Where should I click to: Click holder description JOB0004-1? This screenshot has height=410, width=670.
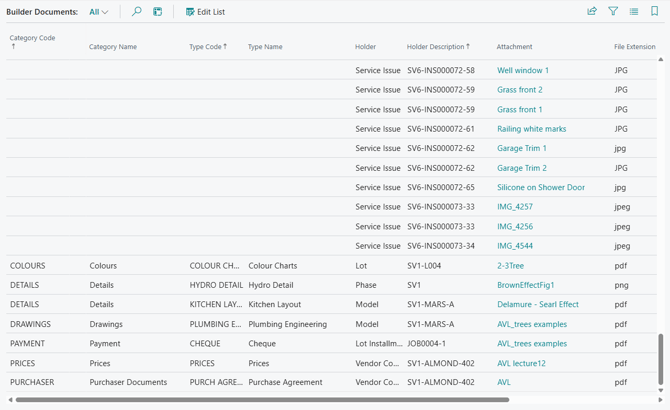point(426,343)
